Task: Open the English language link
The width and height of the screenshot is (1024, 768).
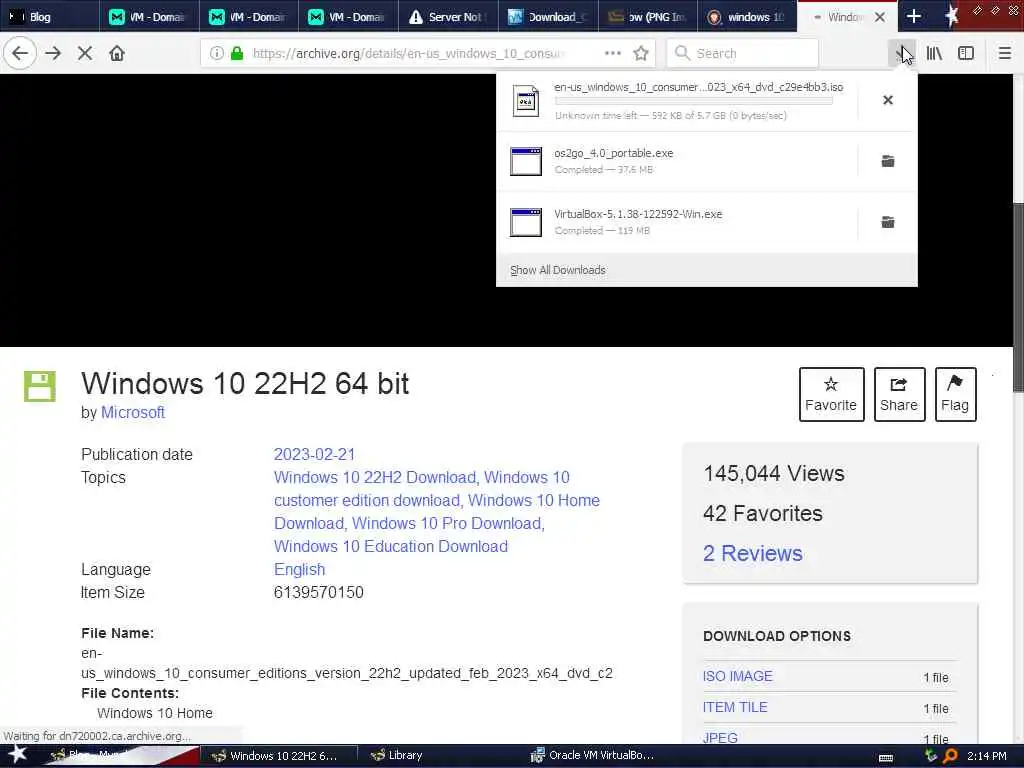Action: click(x=299, y=569)
